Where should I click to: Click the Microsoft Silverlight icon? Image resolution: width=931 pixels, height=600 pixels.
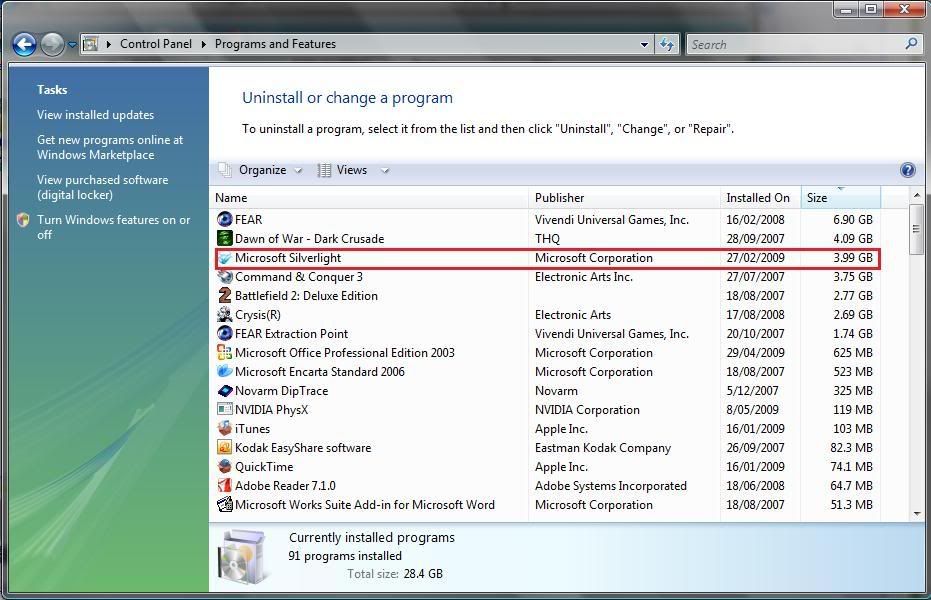click(x=224, y=258)
